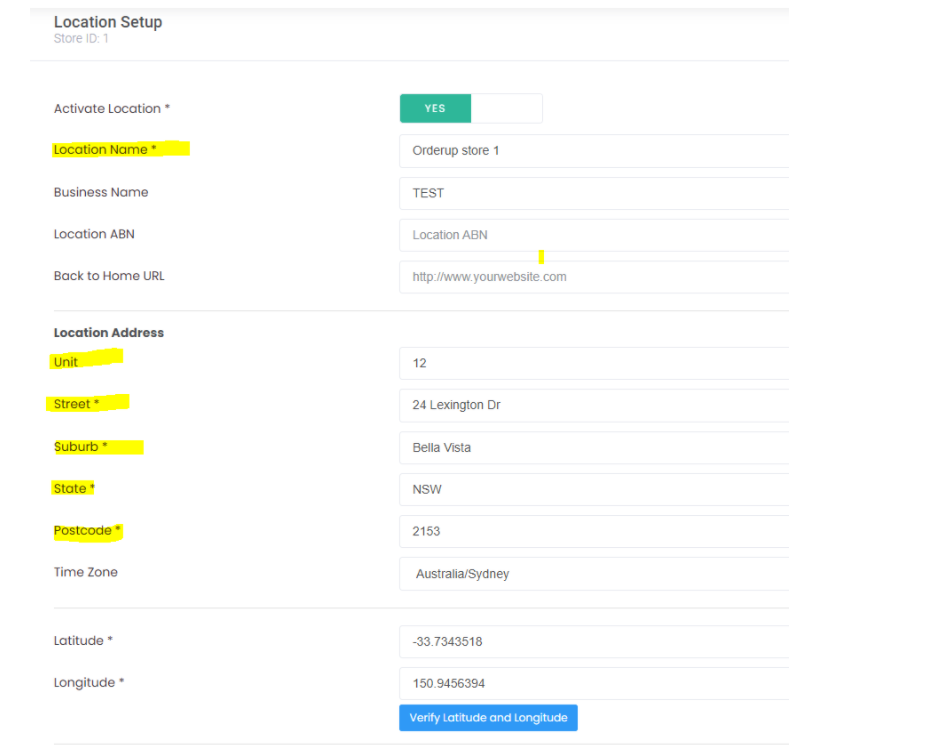950x748 pixels.
Task: Click the Latitude input field
Action: pyautogui.click(x=593, y=642)
